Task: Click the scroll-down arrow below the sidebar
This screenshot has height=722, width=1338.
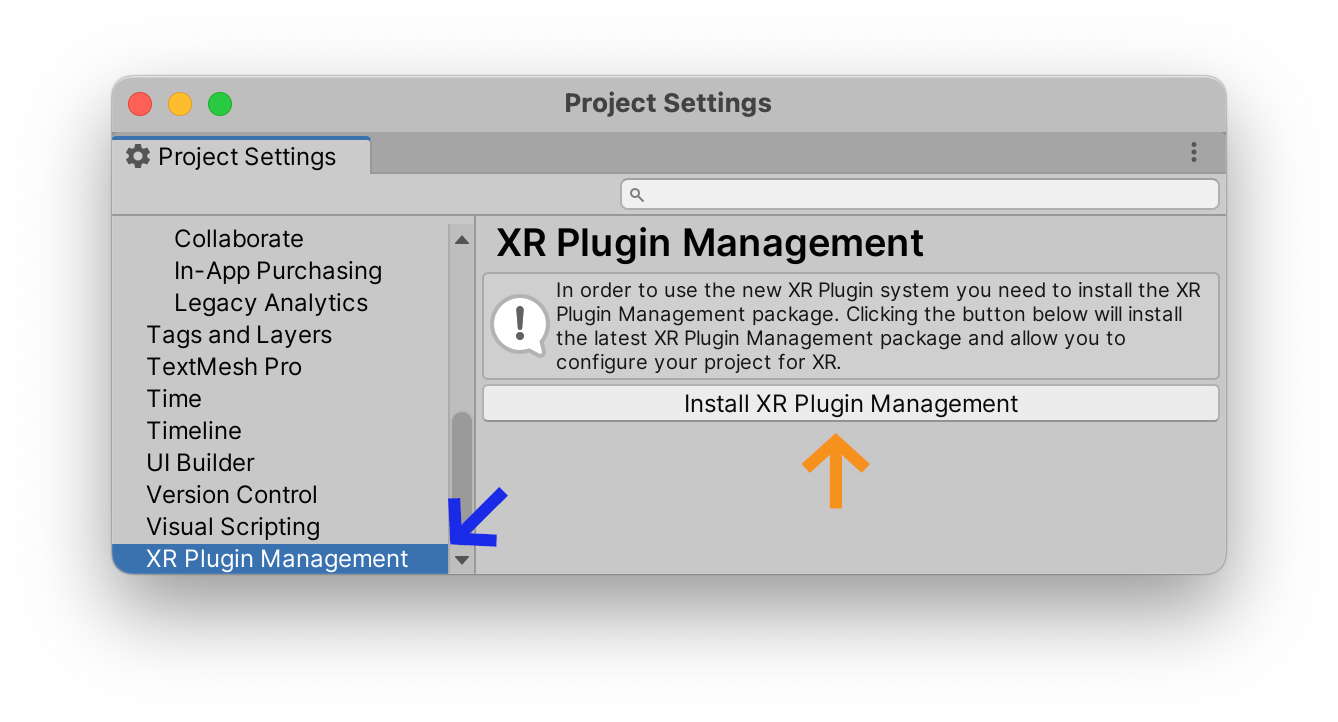Action: [x=461, y=560]
